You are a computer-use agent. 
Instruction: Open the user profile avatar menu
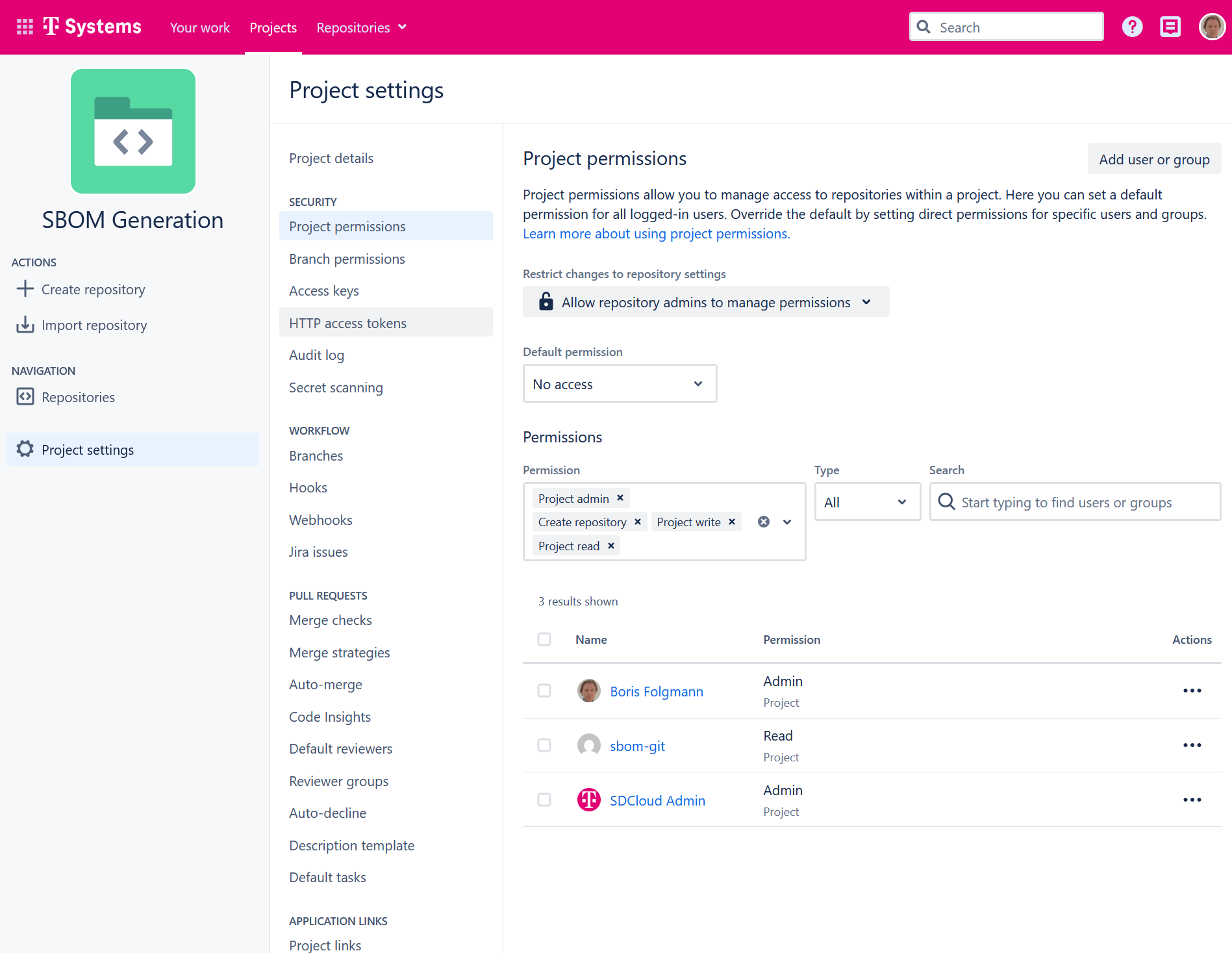click(1211, 27)
